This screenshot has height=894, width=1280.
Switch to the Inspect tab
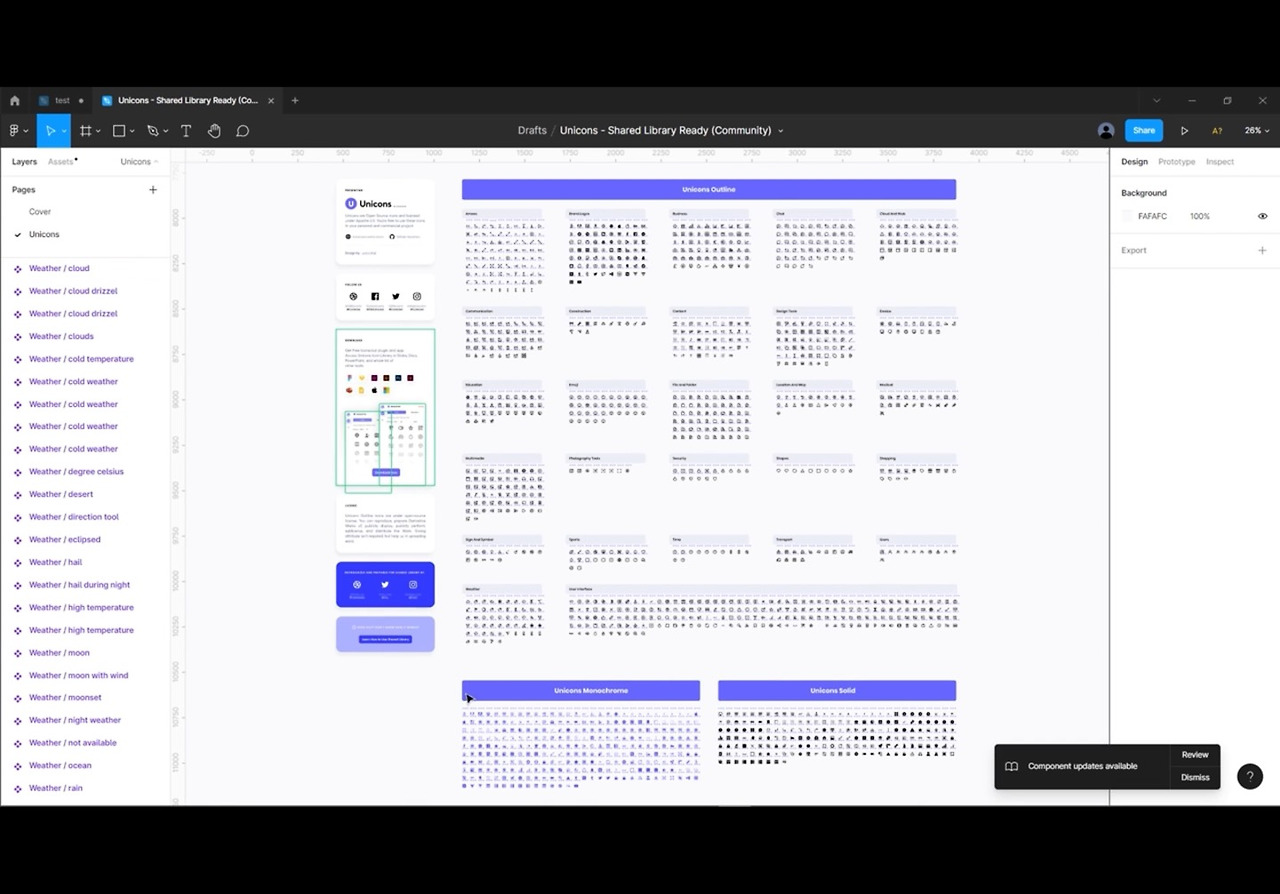coord(1219,162)
